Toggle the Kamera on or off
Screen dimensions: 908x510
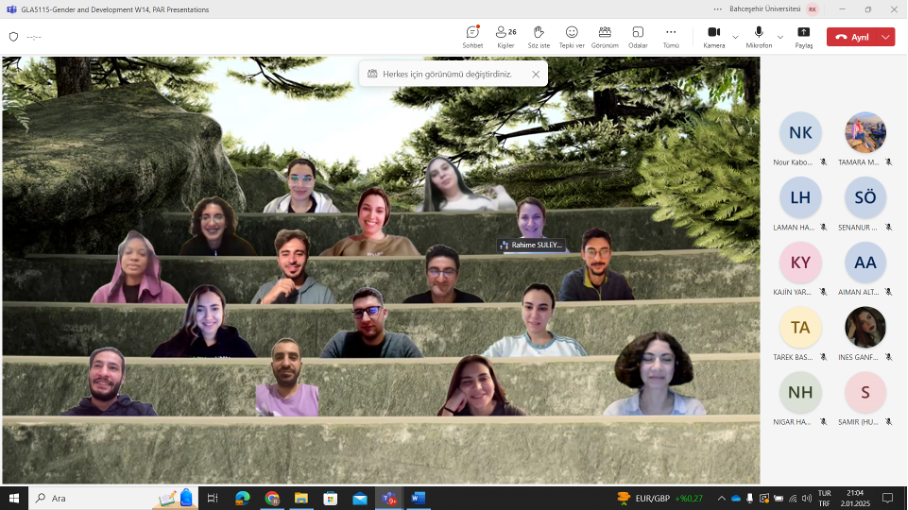click(x=713, y=37)
